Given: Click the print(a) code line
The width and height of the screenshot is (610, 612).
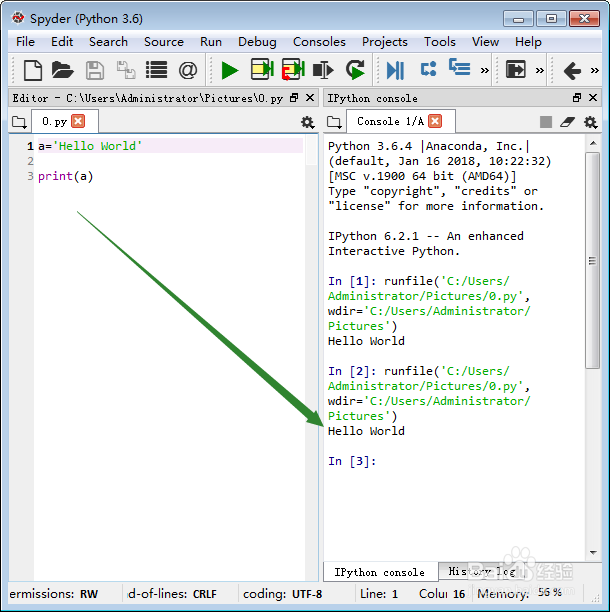Looking at the screenshot, I should pyautogui.click(x=66, y=176).
